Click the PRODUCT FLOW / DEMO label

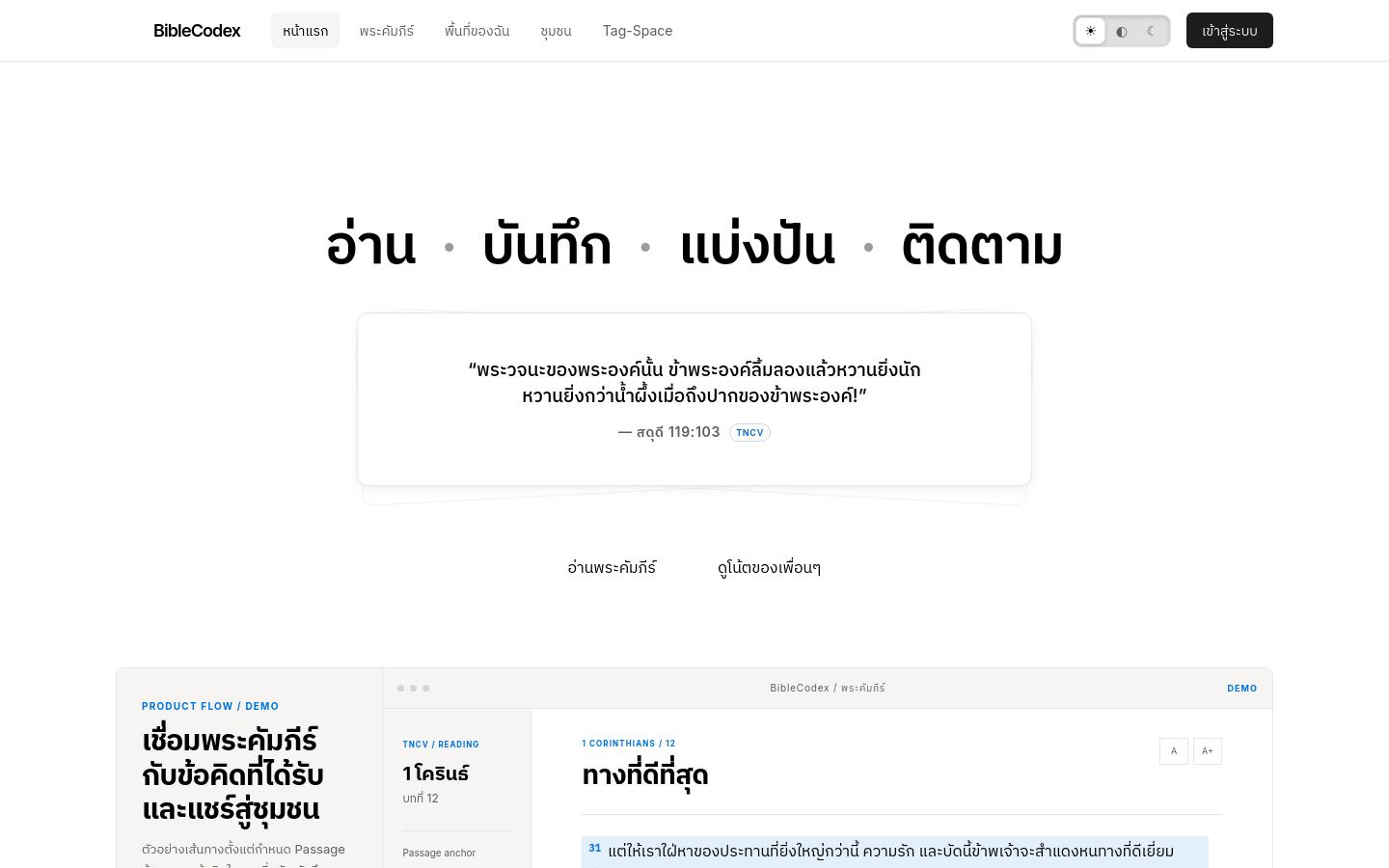[x=210, y=706]
